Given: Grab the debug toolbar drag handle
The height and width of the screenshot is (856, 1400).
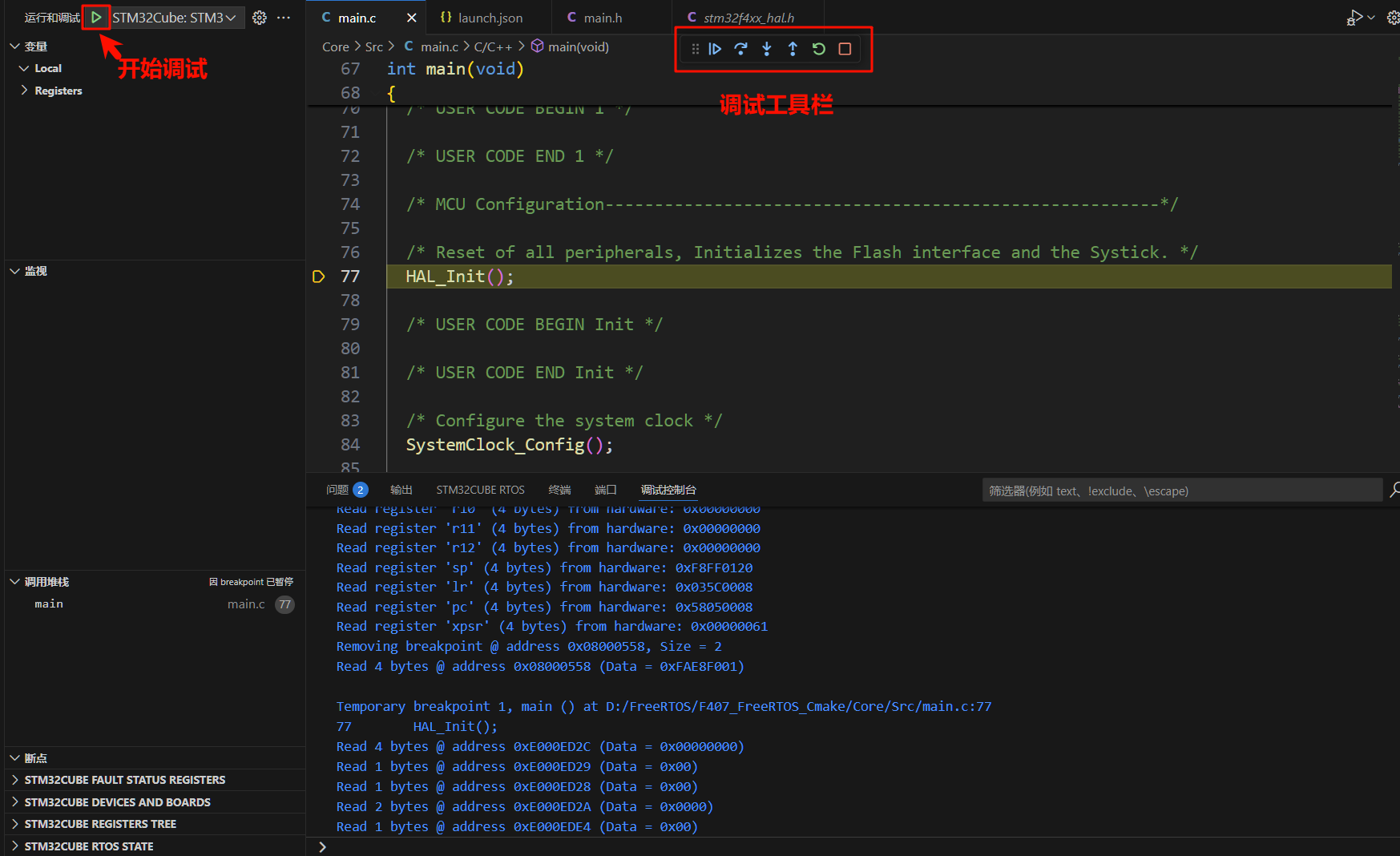Looking at the screenshot, I should pyautogui.click(x=695, y=49).
